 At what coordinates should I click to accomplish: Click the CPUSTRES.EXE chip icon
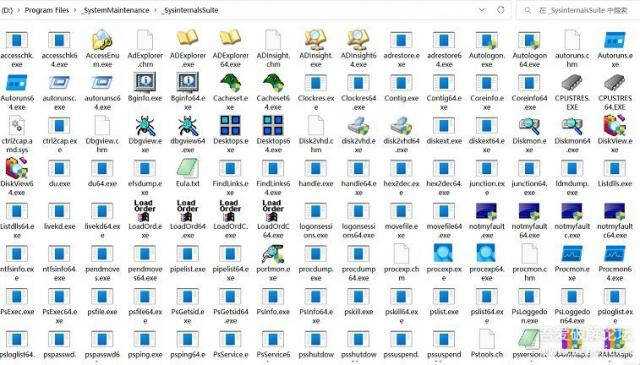tap(572, 83)
